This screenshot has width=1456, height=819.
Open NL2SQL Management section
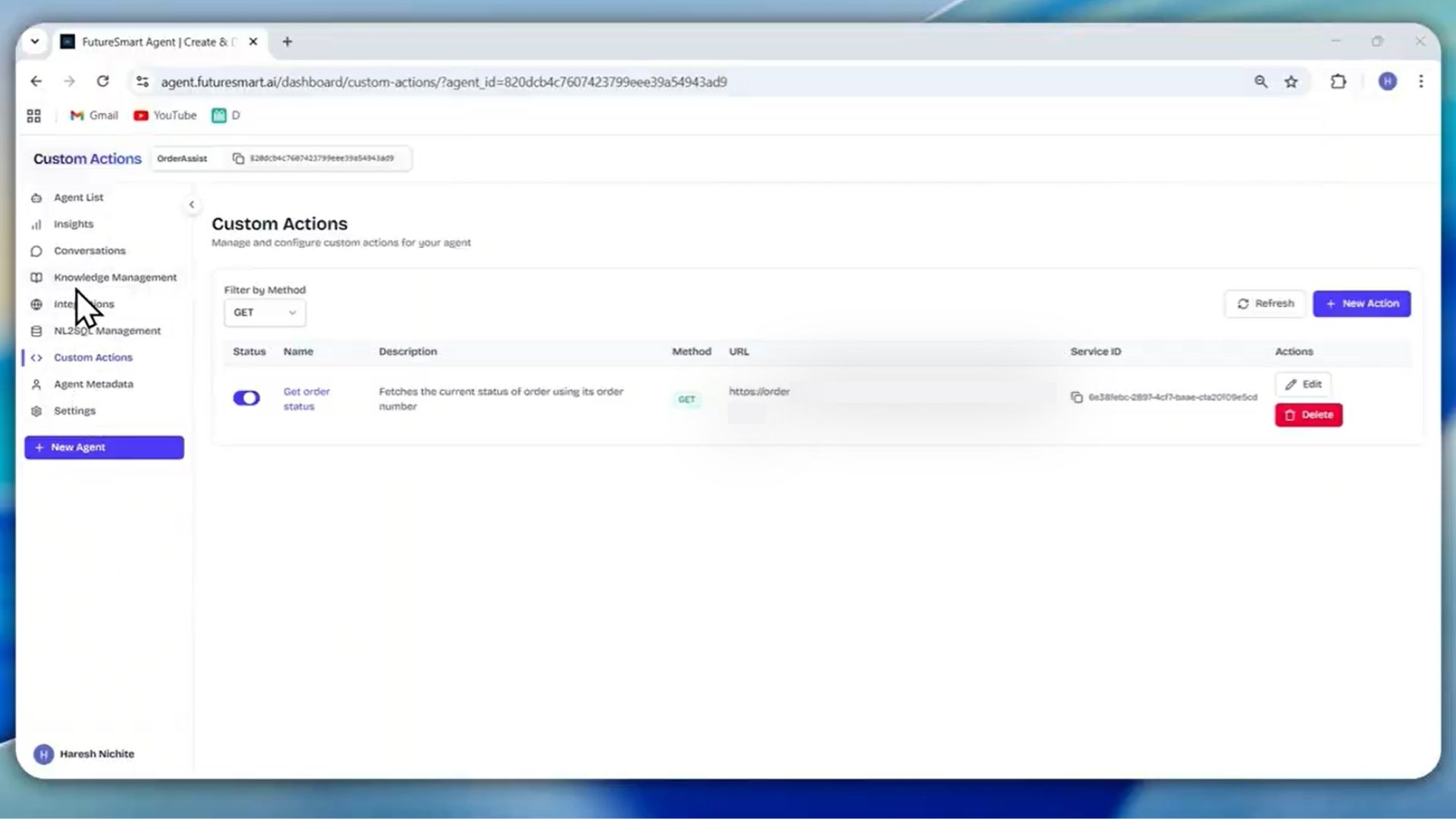point(107,331)
